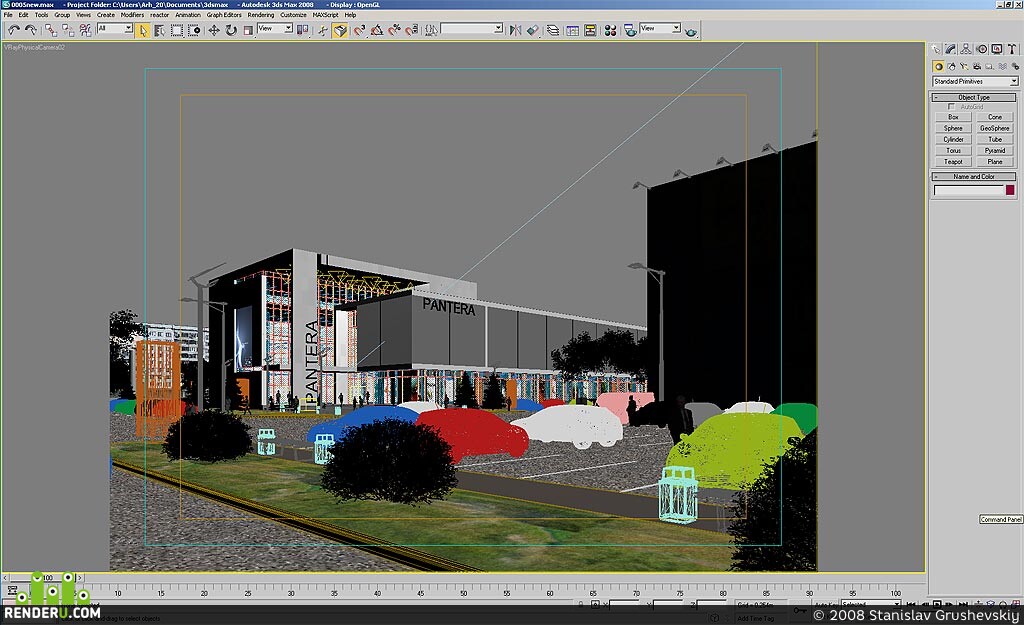1024x625 pixels.
Task: Open the Hierarchy panel tab
Action: (966, 49)
